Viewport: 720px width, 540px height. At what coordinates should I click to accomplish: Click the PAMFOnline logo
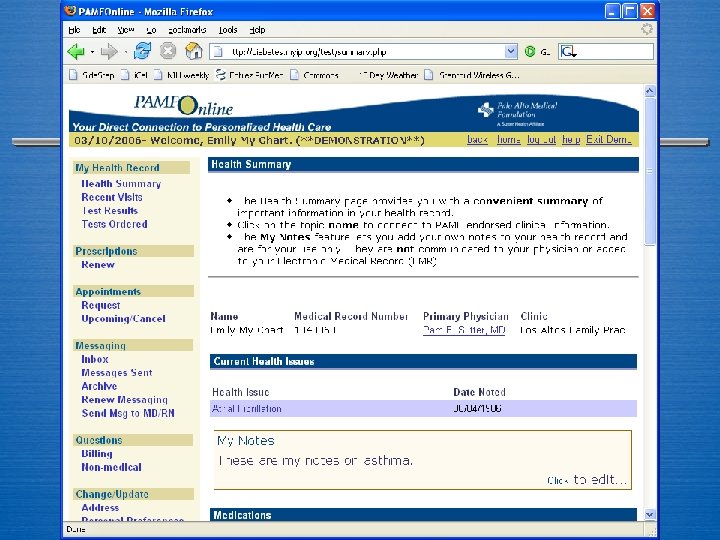[x=184, y=106]
